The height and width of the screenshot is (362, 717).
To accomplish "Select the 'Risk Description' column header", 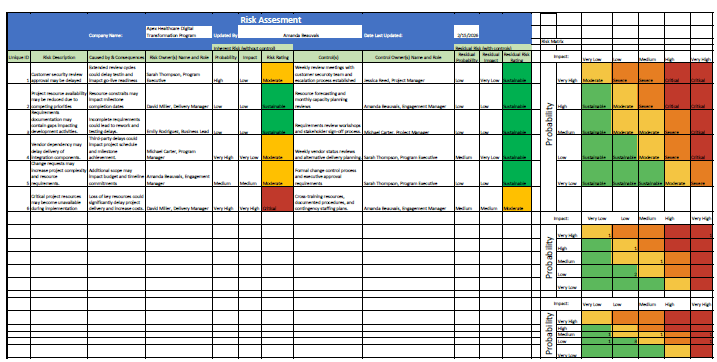I will pos(59,57).
